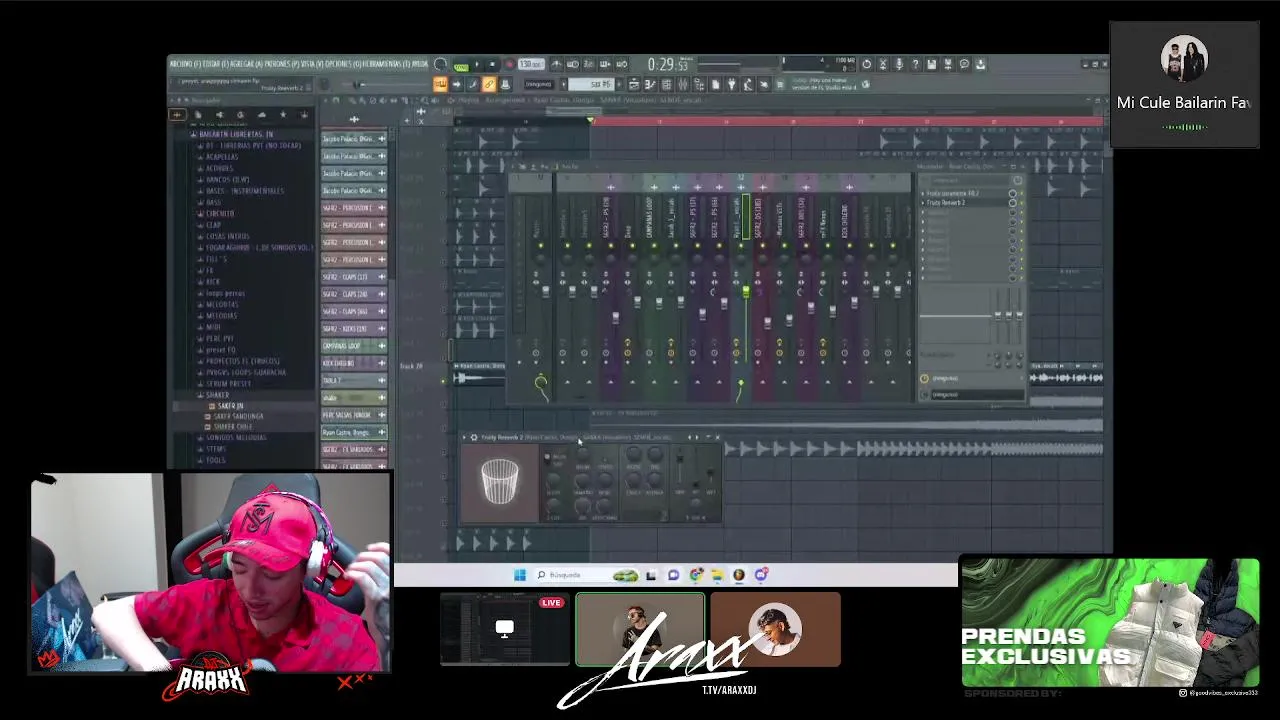1280x720 pixels.
Task: Click the microphone recording icon
Action: 899,64
